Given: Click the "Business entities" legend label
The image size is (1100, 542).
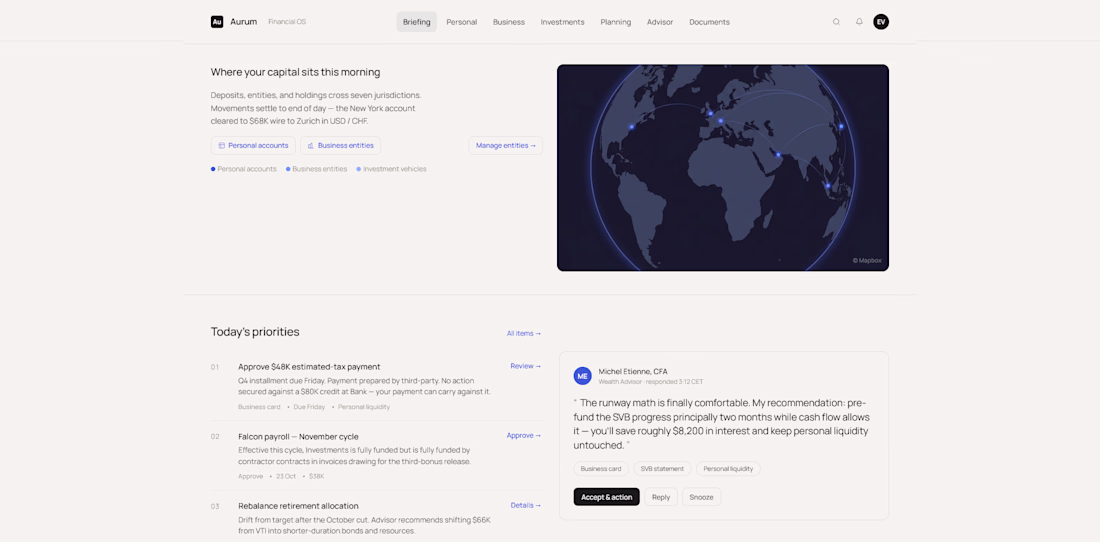Looking at the screenshot, I should click(319, 169).
